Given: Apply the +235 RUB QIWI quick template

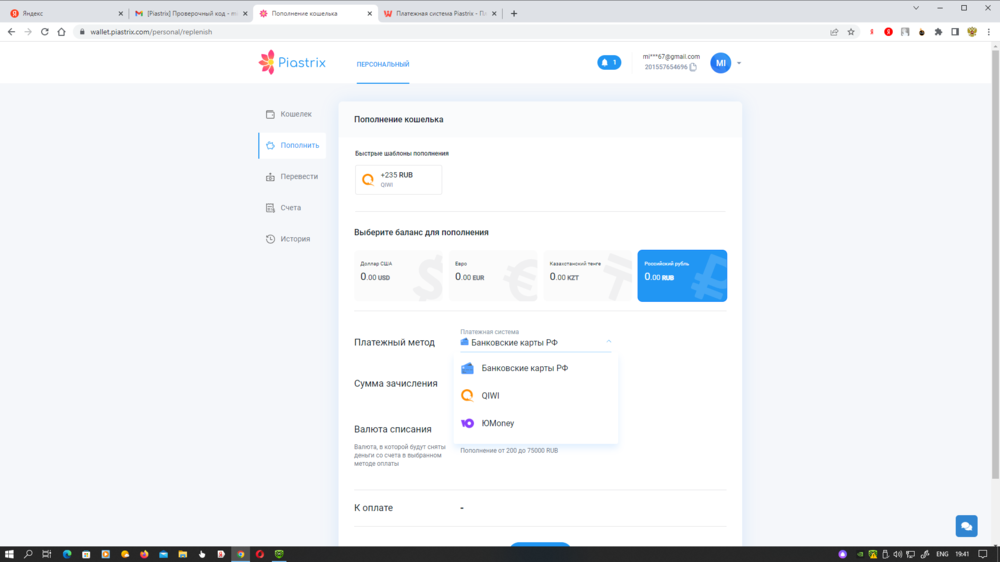Looking at the screenshot, I should point(398,180).
